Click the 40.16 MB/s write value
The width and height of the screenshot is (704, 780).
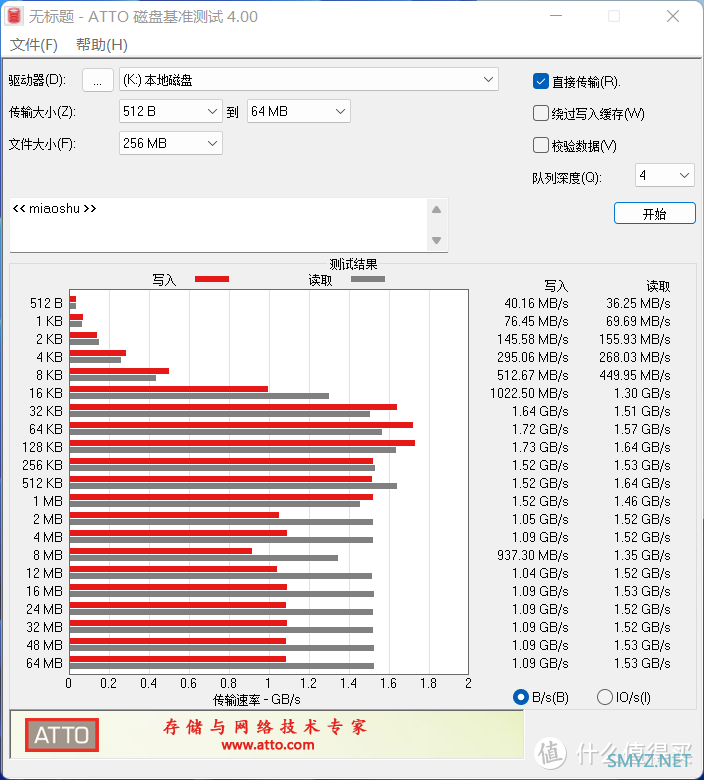pyautogui.click(x=536, y=303)
